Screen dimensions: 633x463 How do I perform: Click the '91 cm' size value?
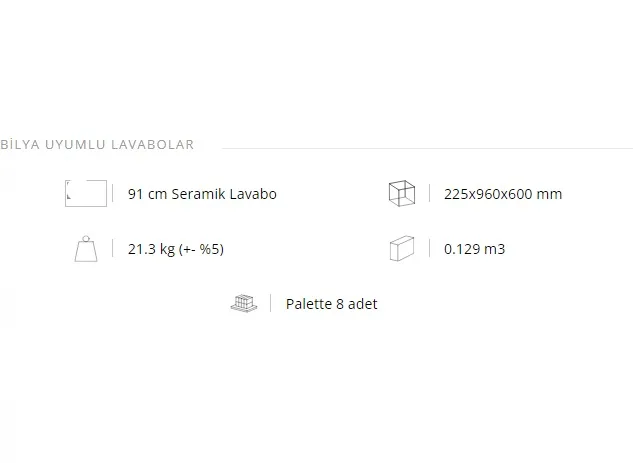(x=147, y=194)
